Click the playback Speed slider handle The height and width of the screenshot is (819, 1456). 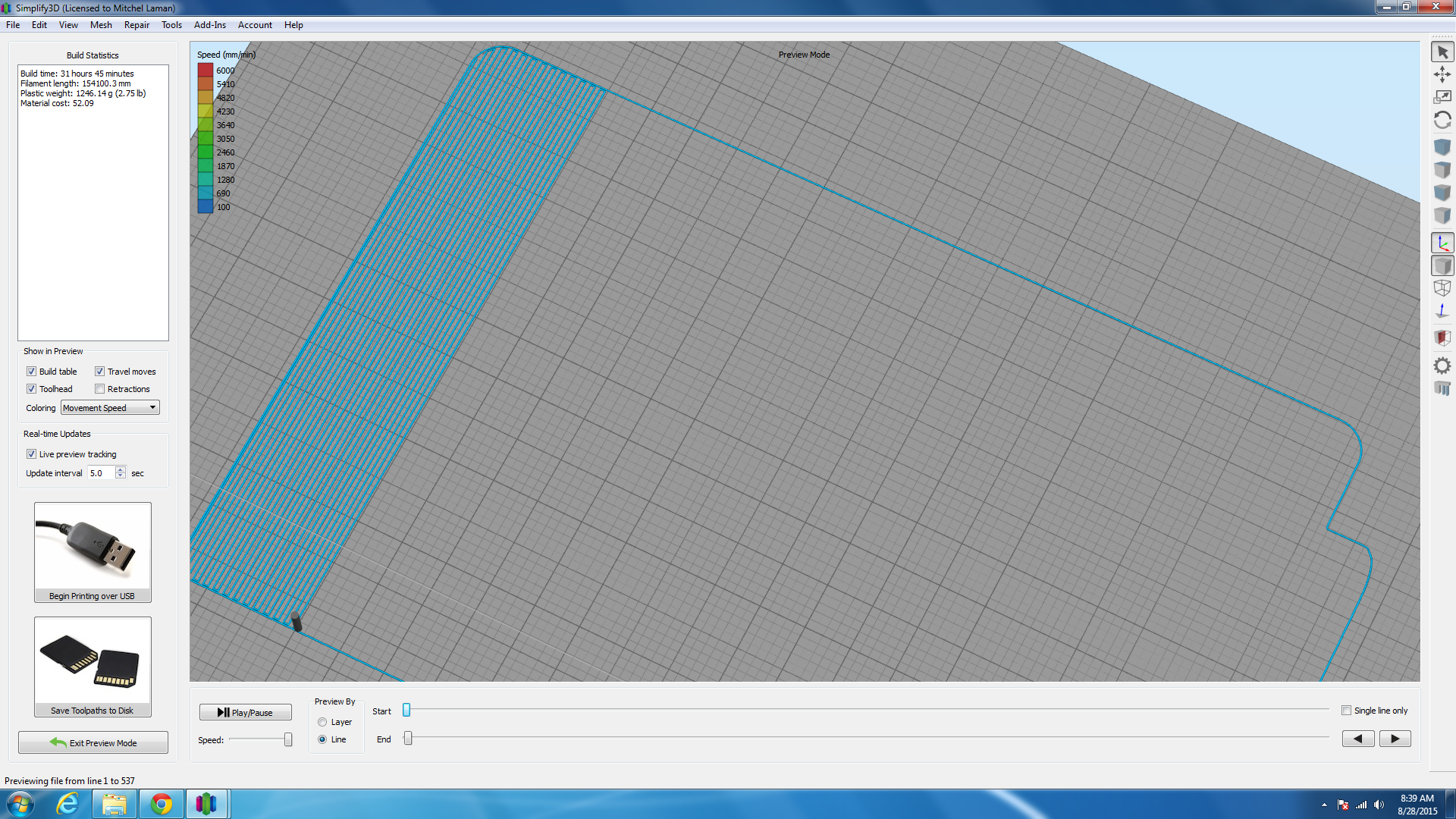click(288, 739)
